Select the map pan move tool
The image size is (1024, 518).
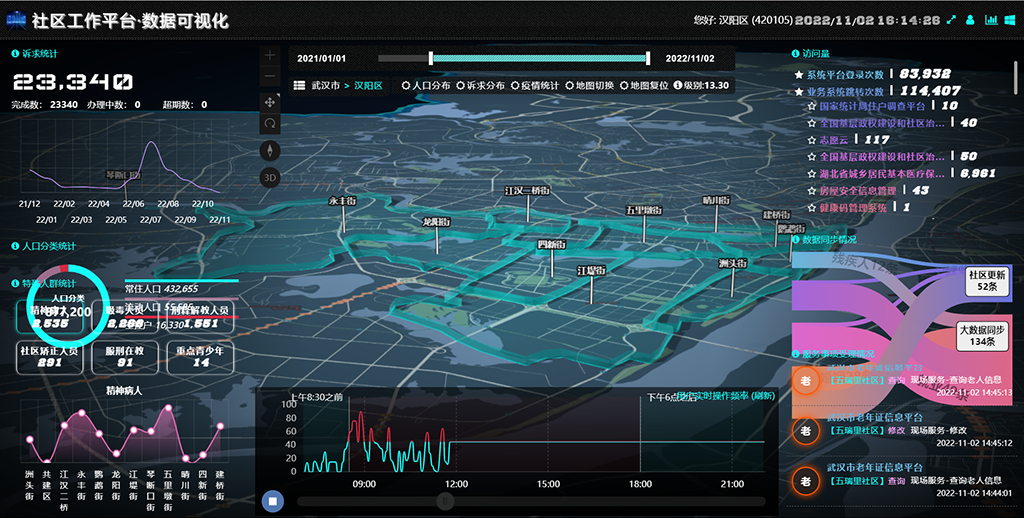[x=270, y=102]
